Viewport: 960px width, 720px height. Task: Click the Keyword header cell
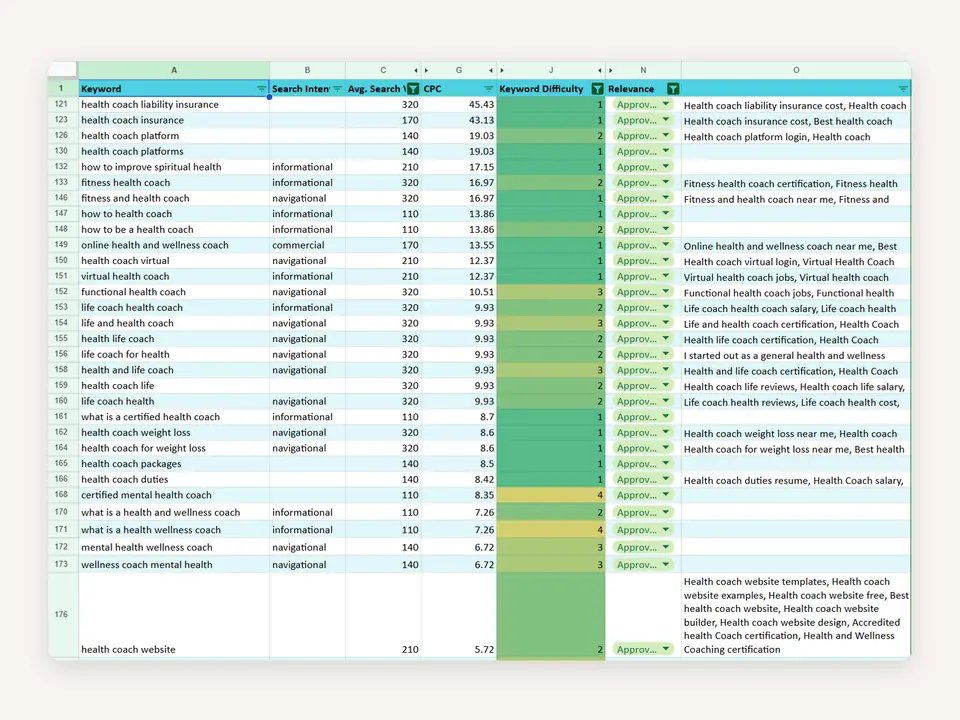tap(174, 89)
